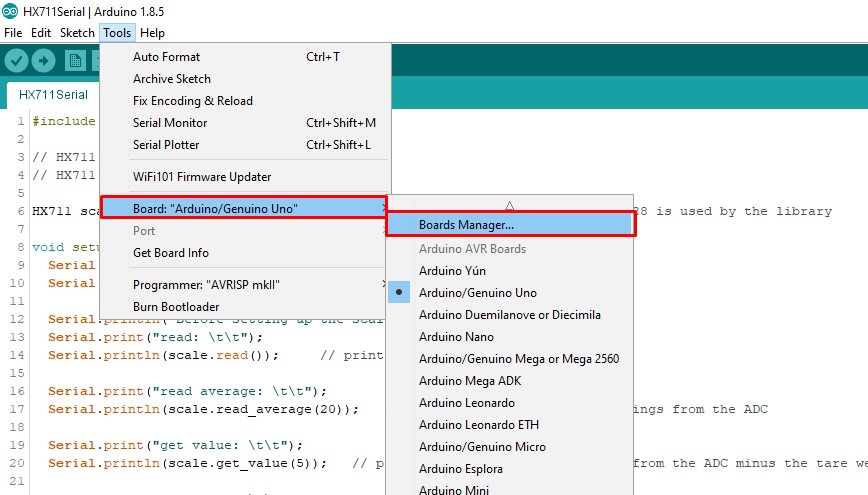Select Arduino/Genuino Uno board
Screen dimensions: 868x495
(510, 292)
